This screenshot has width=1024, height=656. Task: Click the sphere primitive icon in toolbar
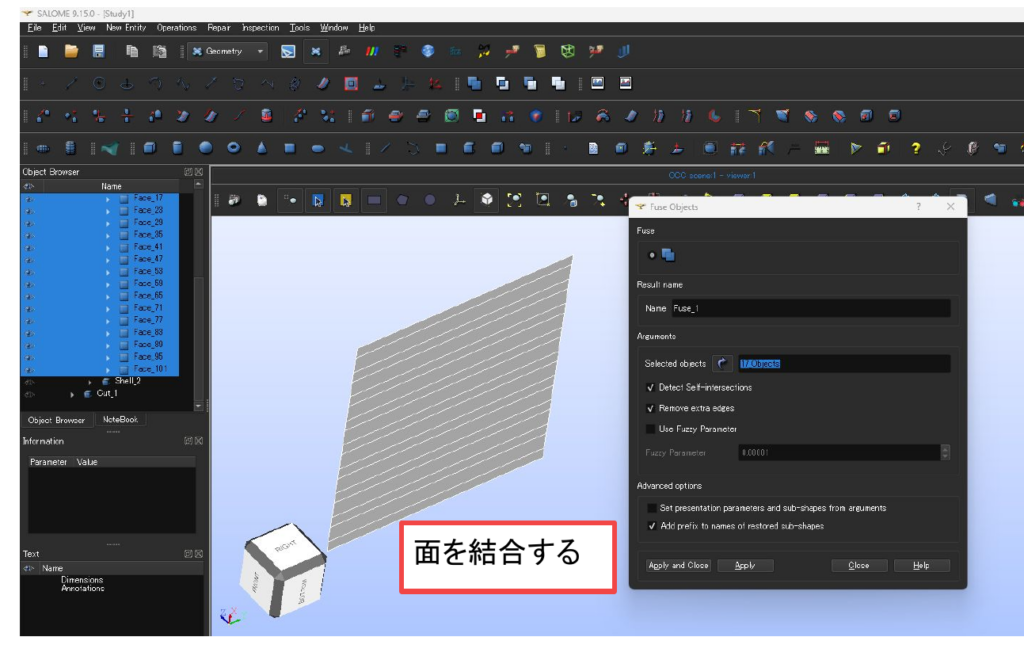coord(205,148)
